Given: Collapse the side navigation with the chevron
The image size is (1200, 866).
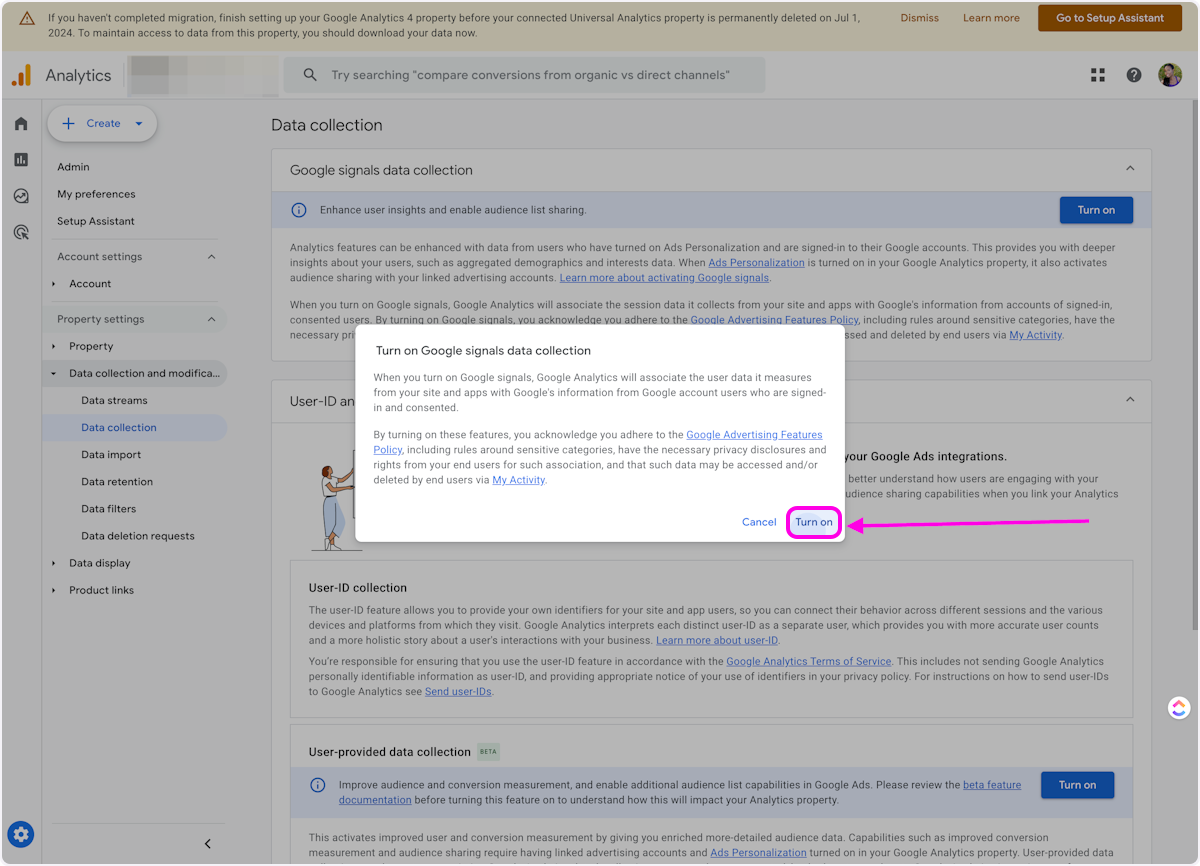Looking at the screenshot, I should coord(208,844).
